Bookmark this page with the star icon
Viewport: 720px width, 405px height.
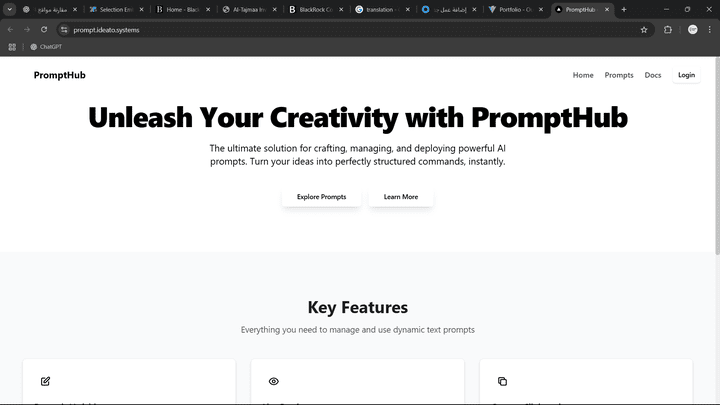(644, 30)
